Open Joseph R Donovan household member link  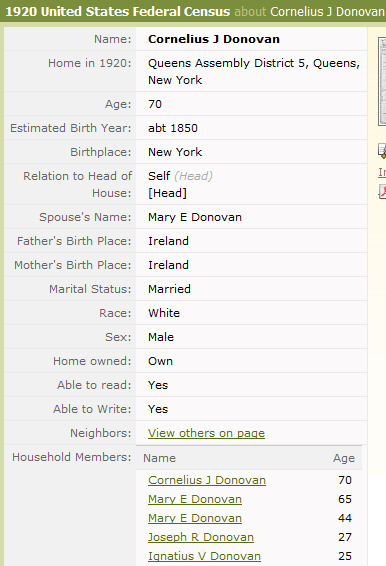tap(201, 537)
